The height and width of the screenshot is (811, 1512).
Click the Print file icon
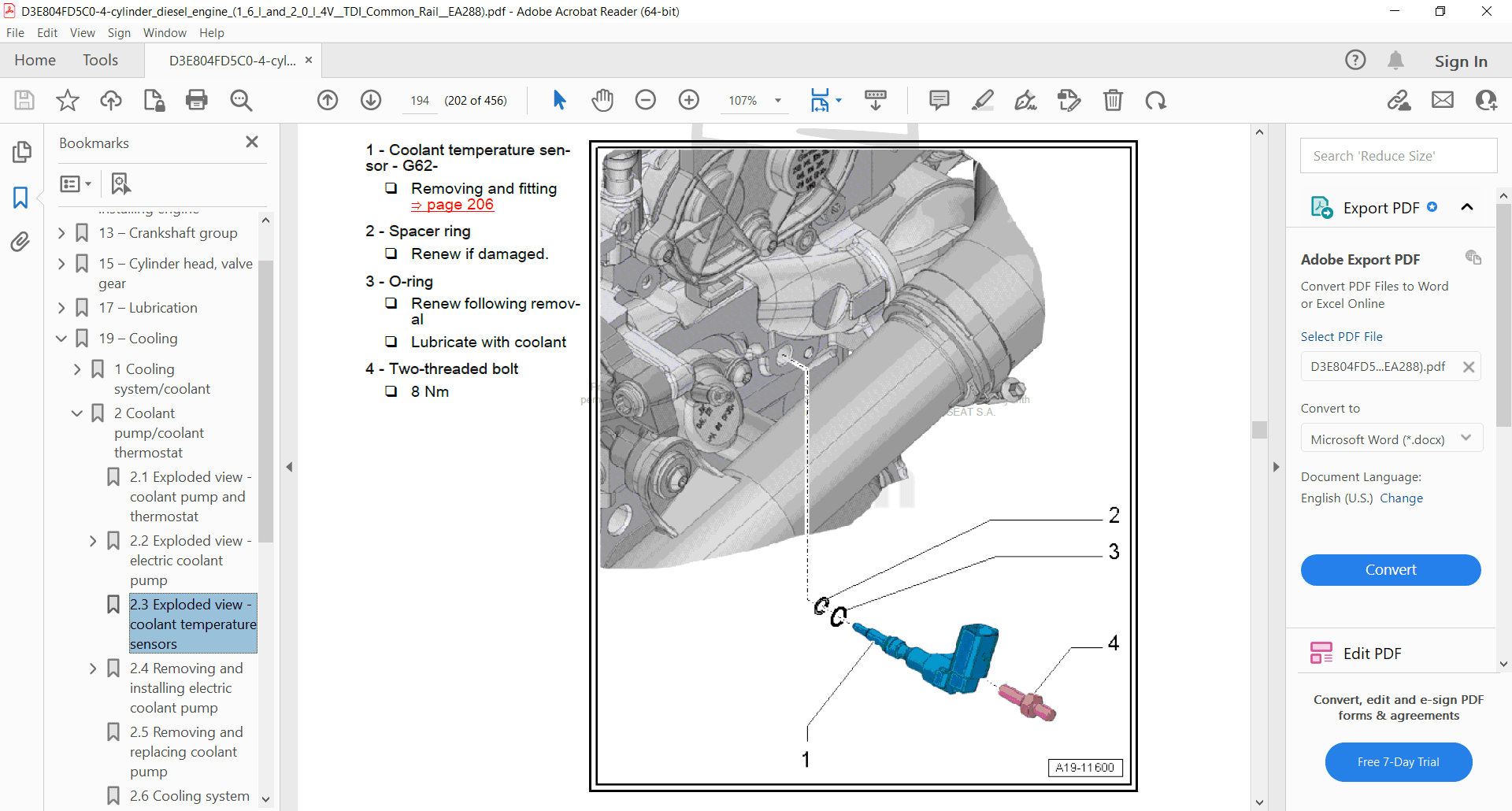click(196, 100)
